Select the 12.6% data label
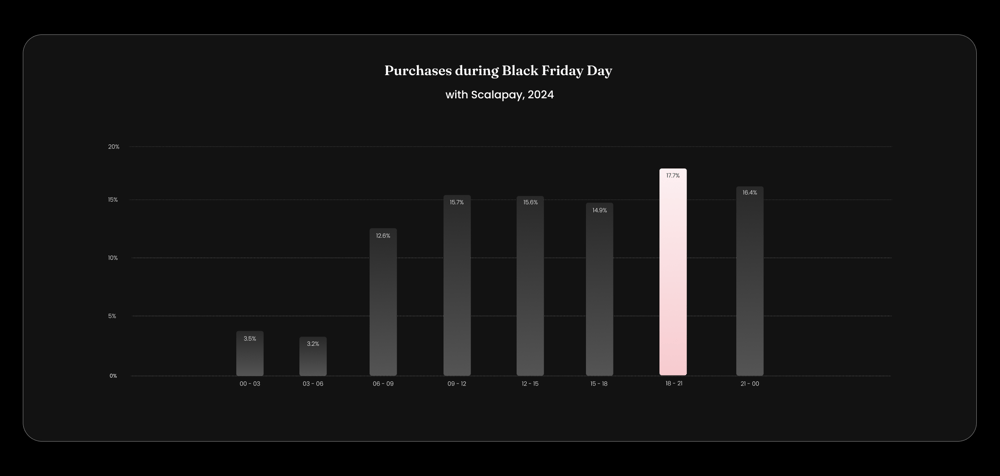1000x476 pixels. tap(383, 236)
